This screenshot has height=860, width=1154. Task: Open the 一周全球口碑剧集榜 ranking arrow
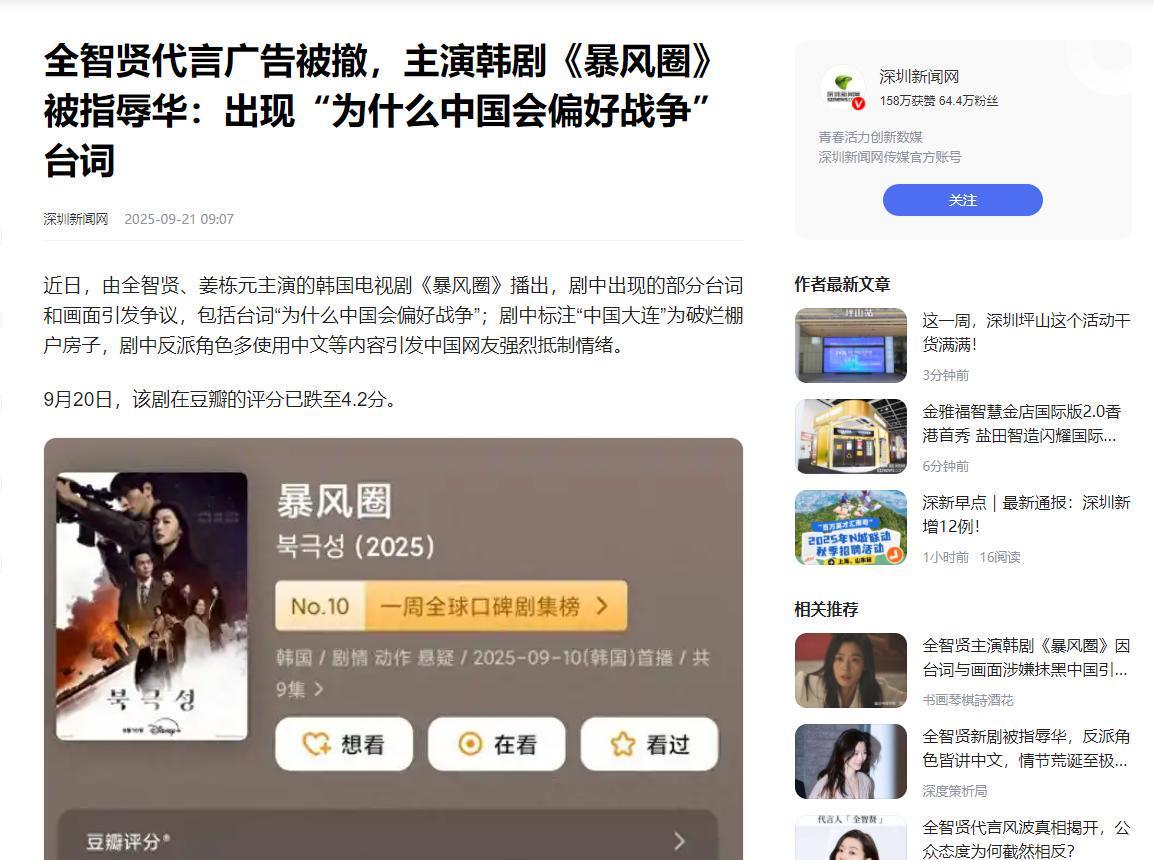(x=602, y=606)
